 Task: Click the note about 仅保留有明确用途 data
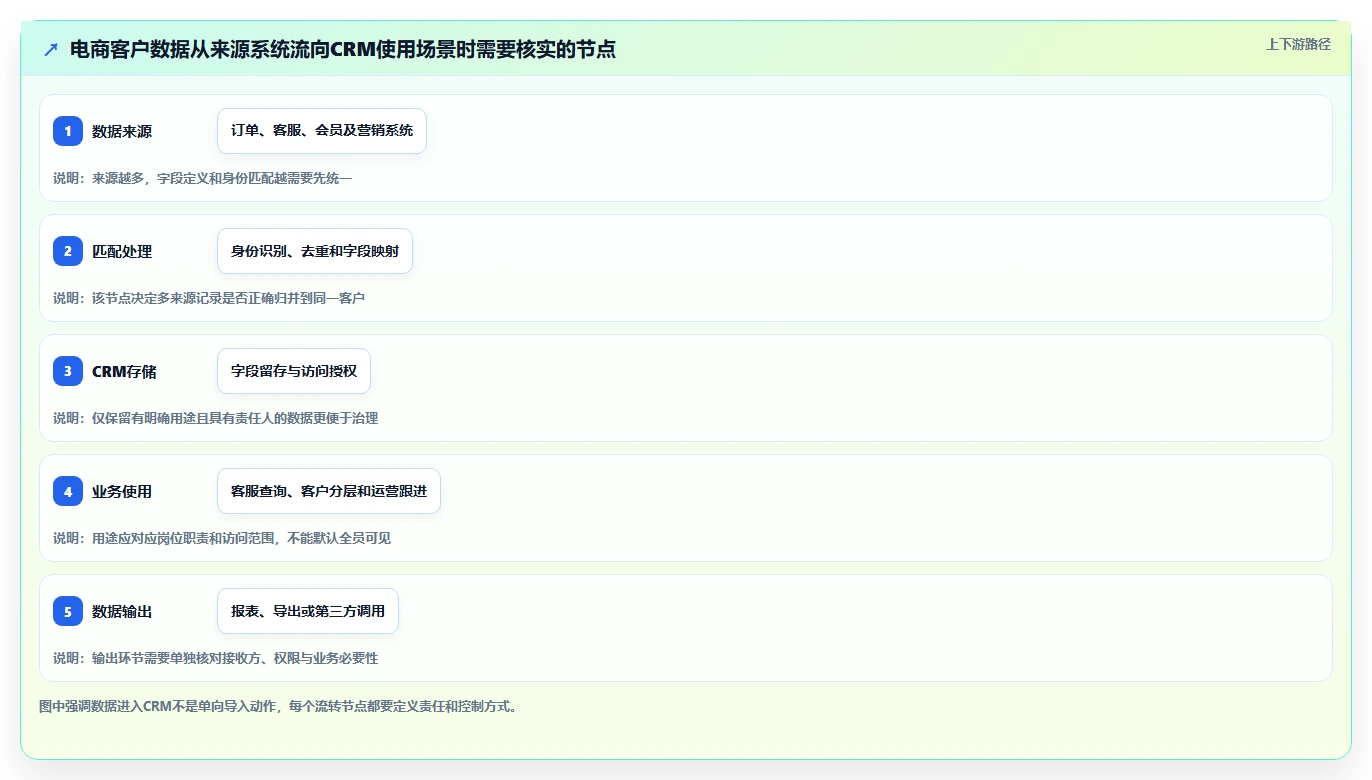[216, 418]
